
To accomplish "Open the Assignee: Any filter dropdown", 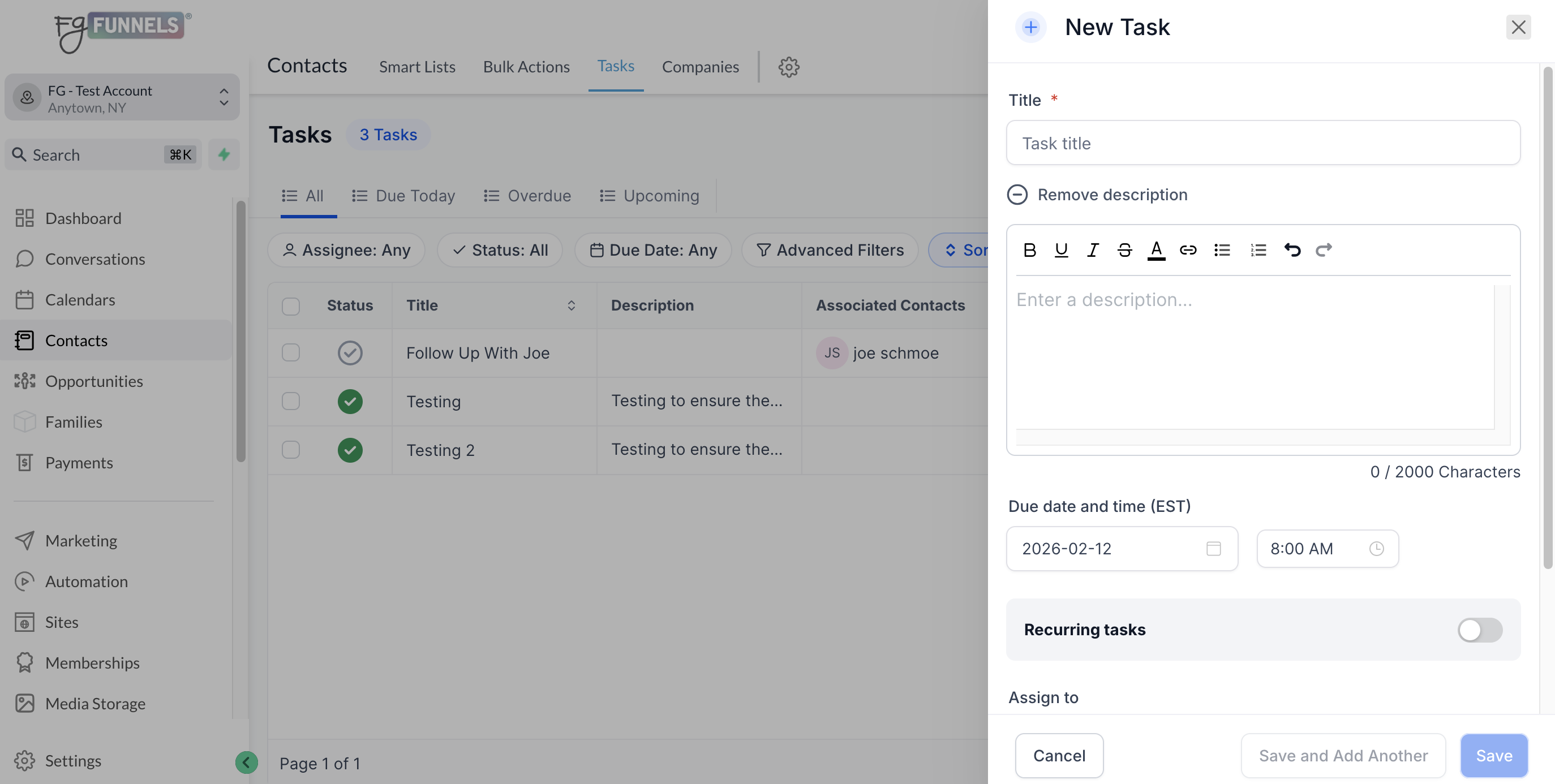I will tap(346, 250).
